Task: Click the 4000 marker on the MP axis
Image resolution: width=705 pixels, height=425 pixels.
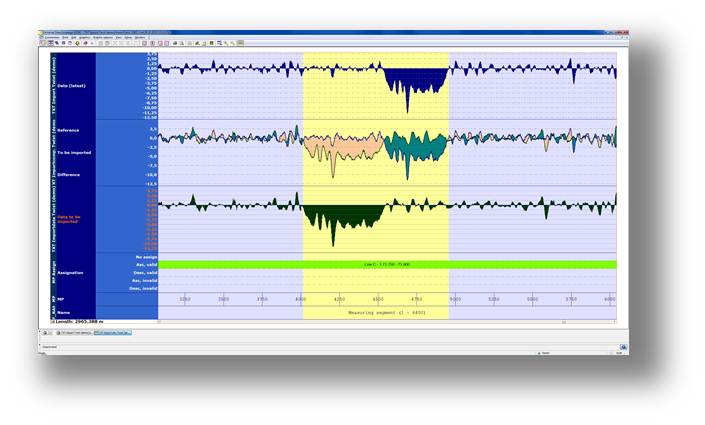Action: tap(301, 298)
